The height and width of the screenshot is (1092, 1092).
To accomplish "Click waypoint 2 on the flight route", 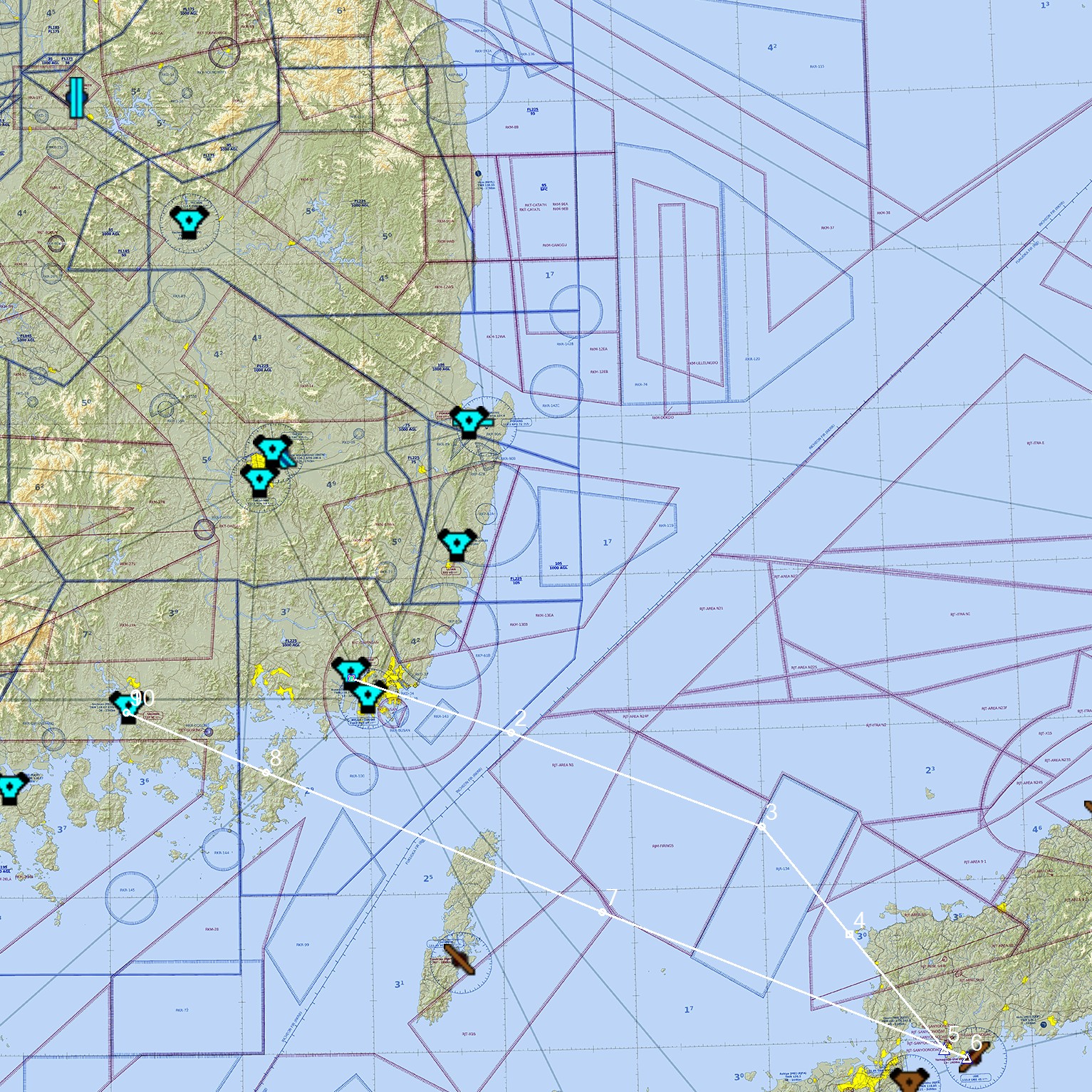I will (x=511, y=732).
